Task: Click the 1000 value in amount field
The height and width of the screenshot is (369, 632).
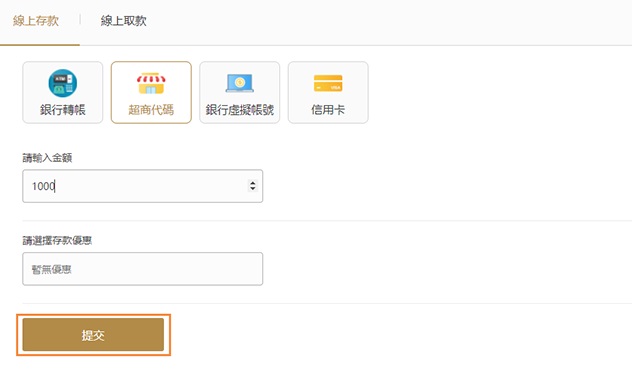Action: tap(43, 186)
